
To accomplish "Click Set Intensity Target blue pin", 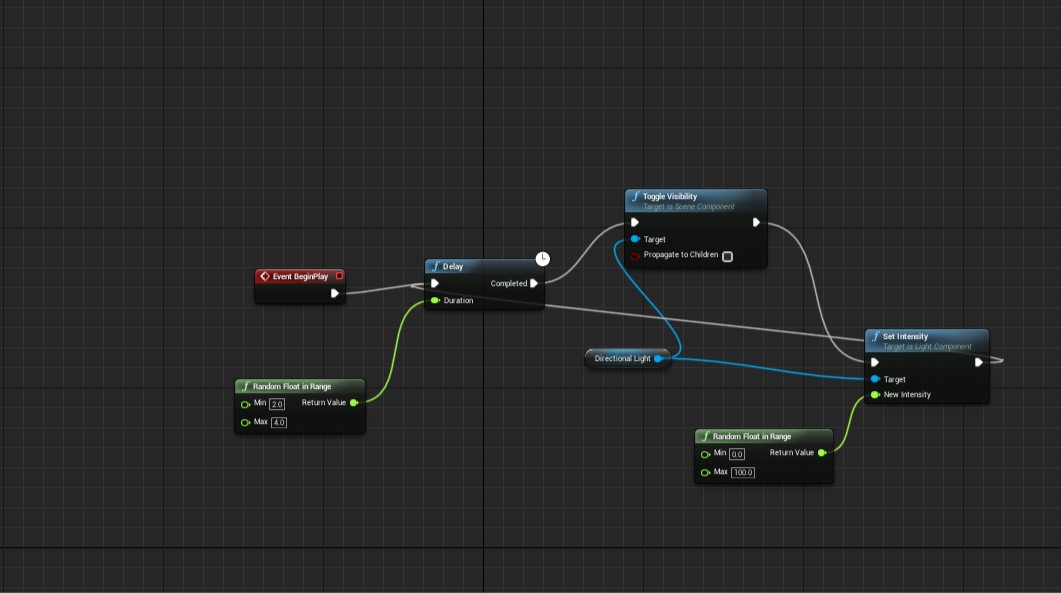I will click(875, 379).
